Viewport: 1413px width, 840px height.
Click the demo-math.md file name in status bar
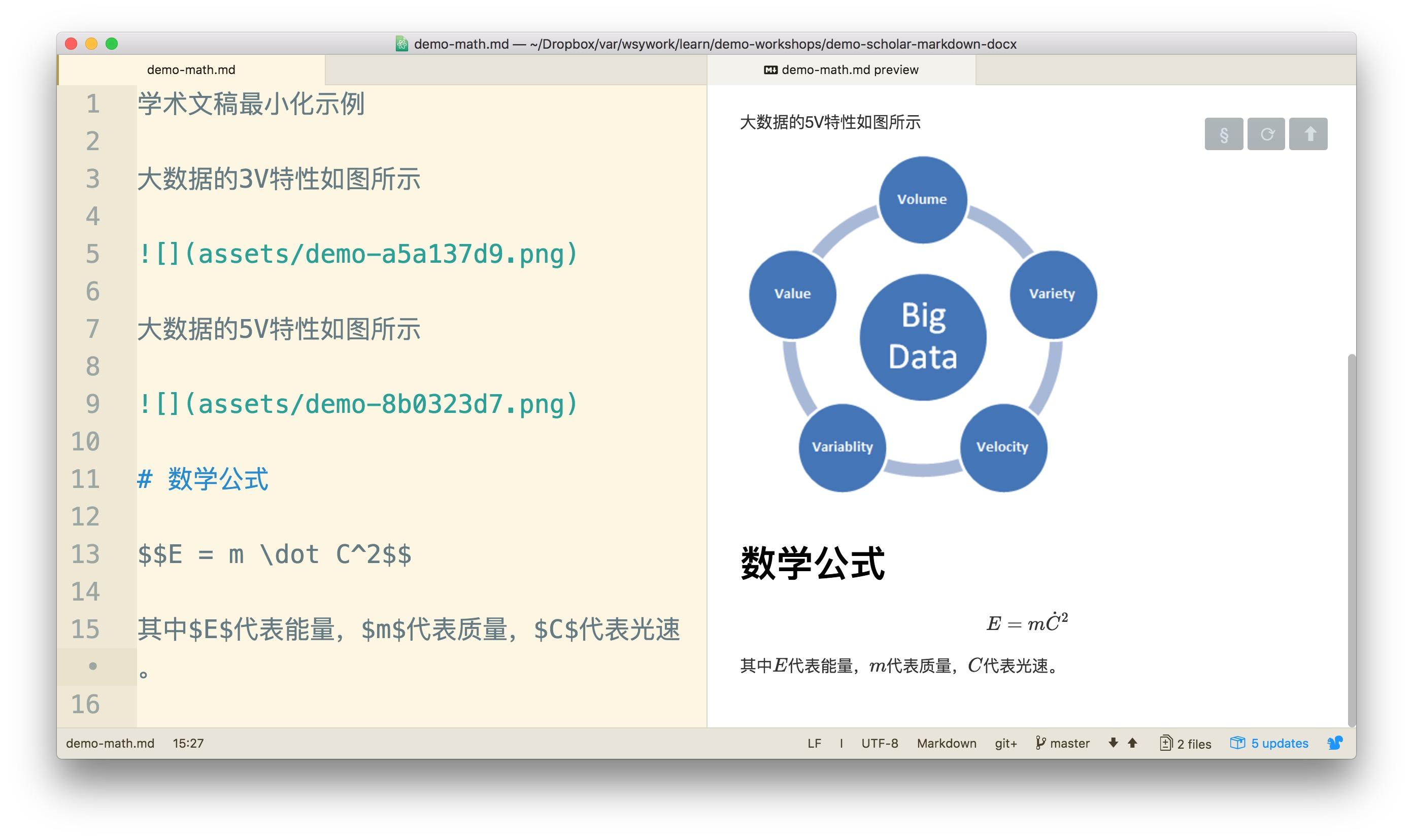110,743
